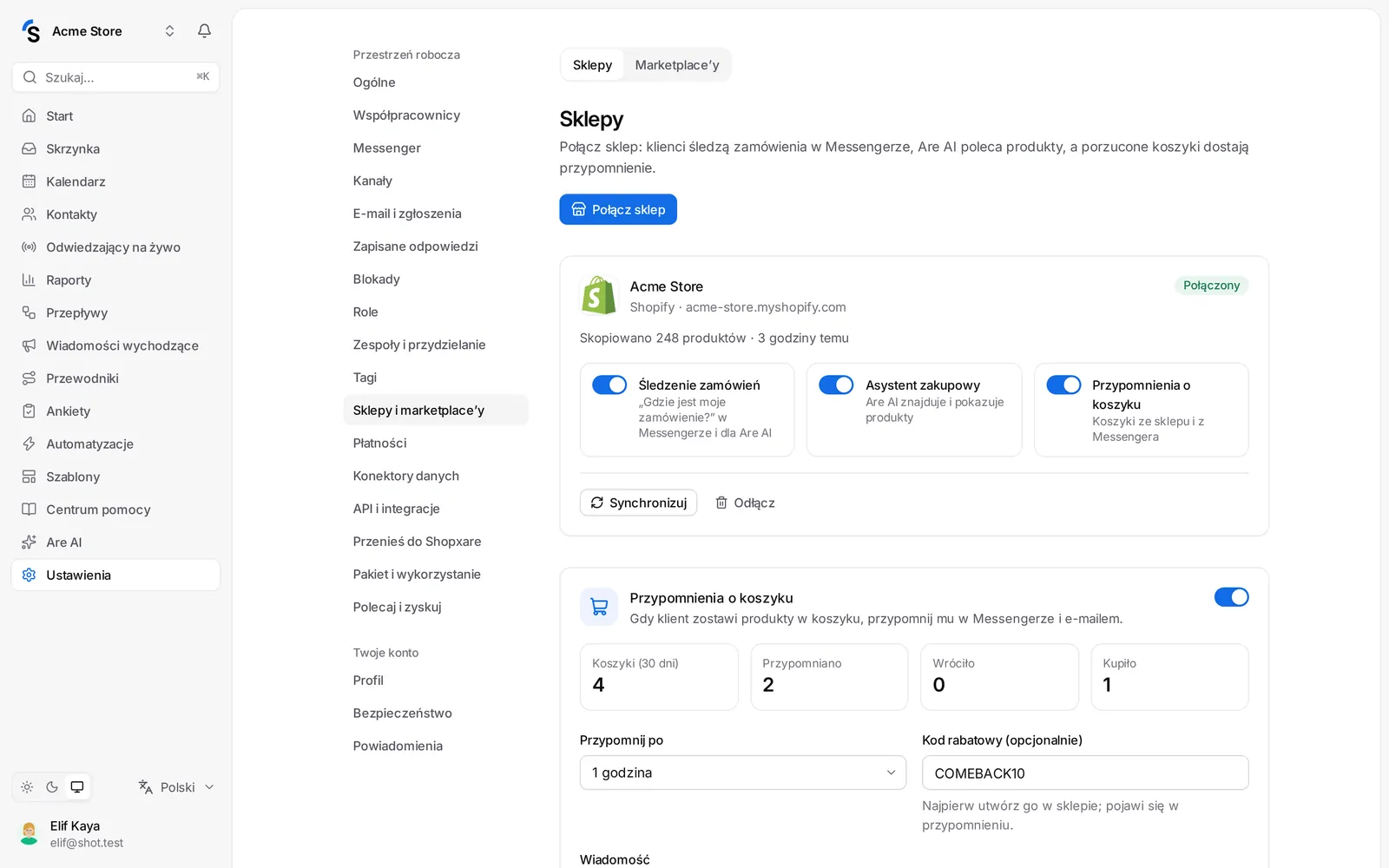
Task: Open Blokady settings page
Action: click(x=435, y=279)
